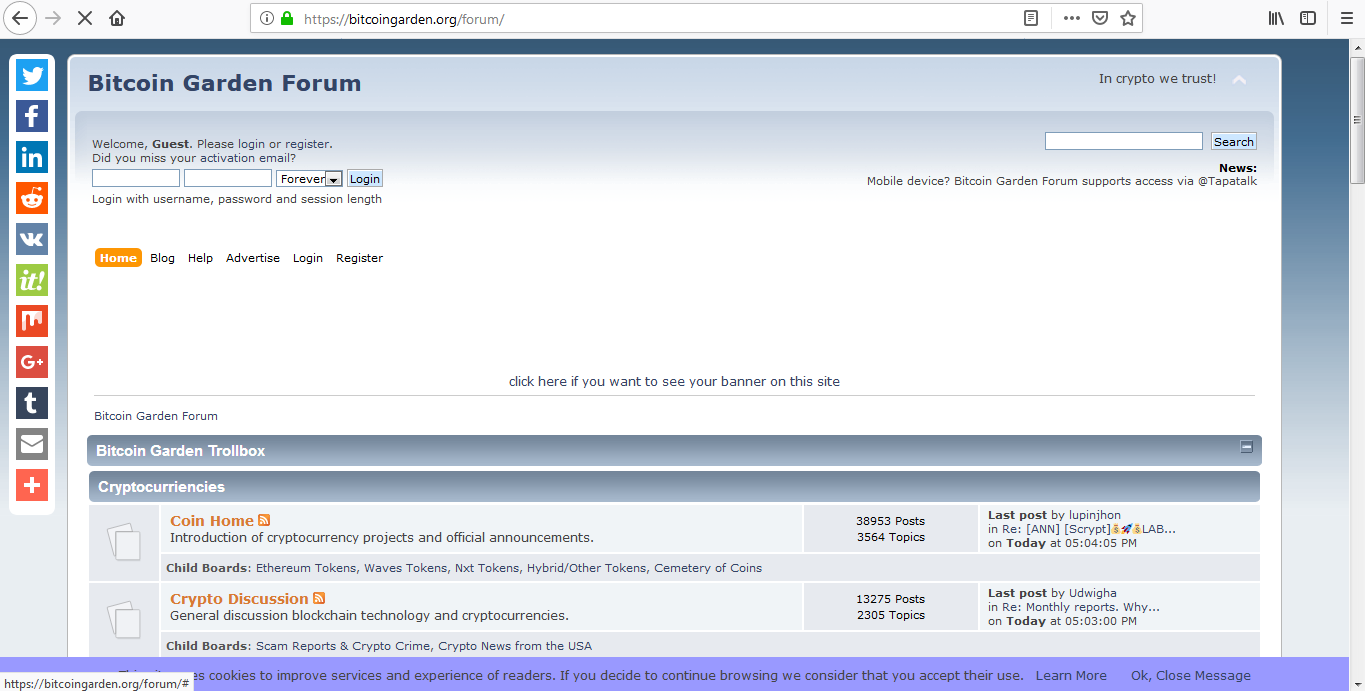This screenshot has width=1365, height=691.
Task: Share page on Reddit
Action: (x=32, y=198)
